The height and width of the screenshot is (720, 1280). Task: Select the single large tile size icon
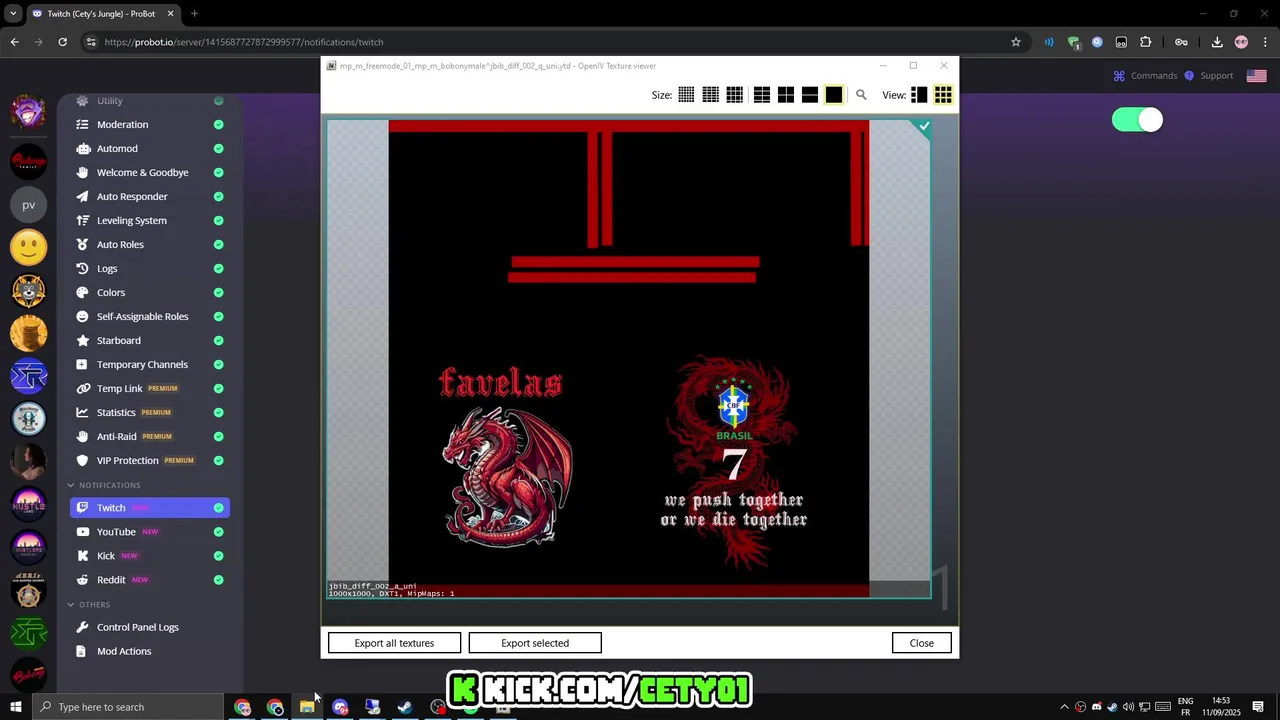click(x=834, y=95)
